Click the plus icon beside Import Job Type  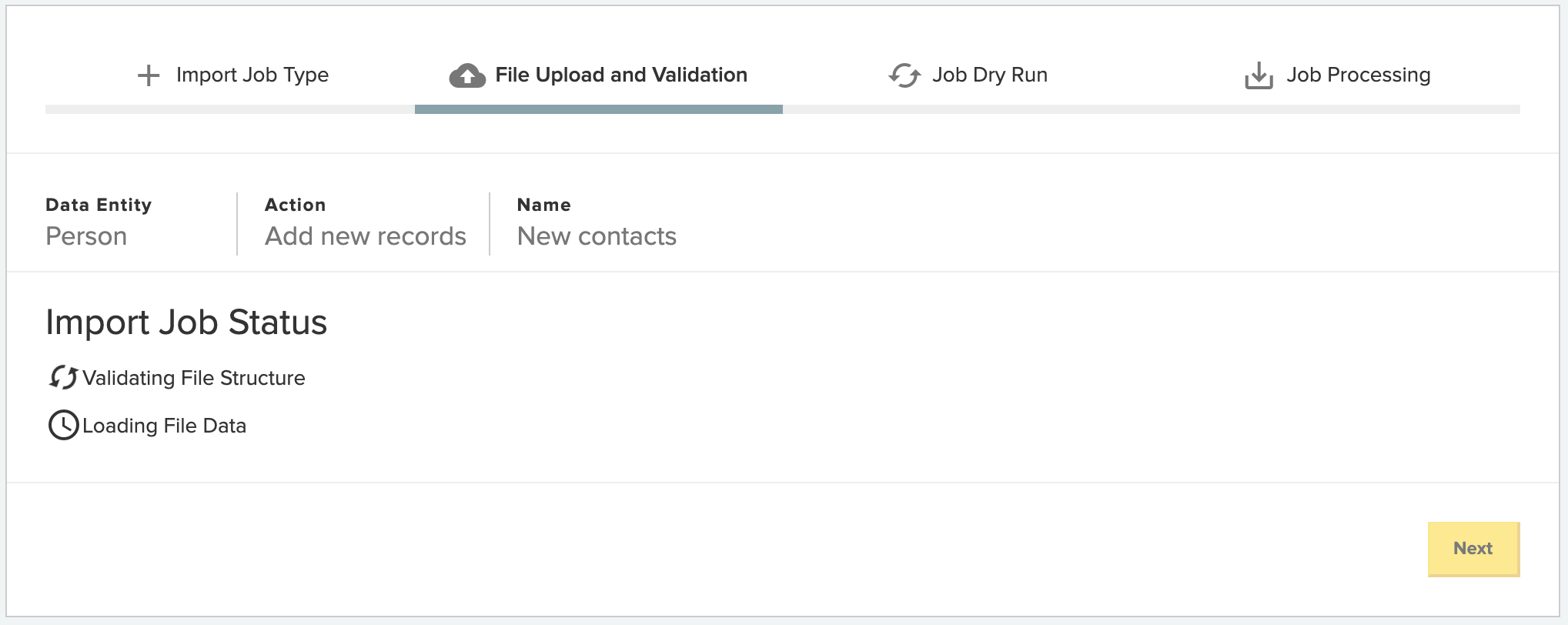[x=149, y=75]
